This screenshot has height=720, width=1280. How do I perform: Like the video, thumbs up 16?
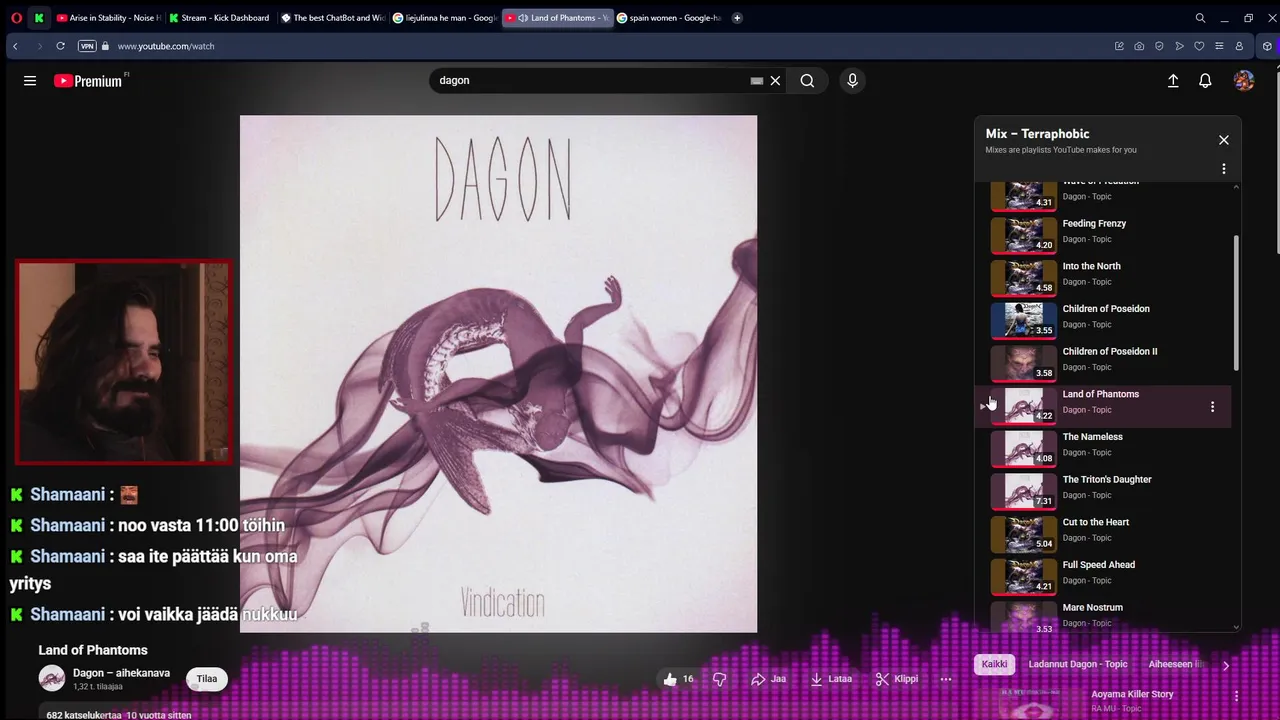click(x=678, y=679)
